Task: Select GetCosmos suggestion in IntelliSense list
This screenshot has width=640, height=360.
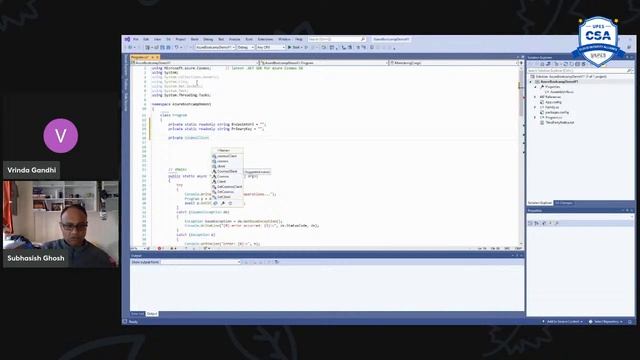Action: pyautogui.click(x=227, y=191)
